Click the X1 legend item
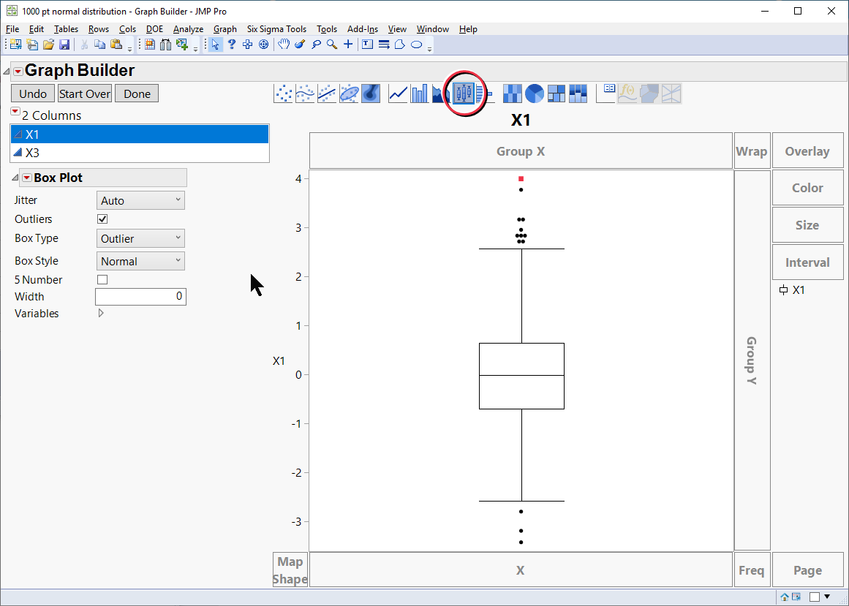 792,290
